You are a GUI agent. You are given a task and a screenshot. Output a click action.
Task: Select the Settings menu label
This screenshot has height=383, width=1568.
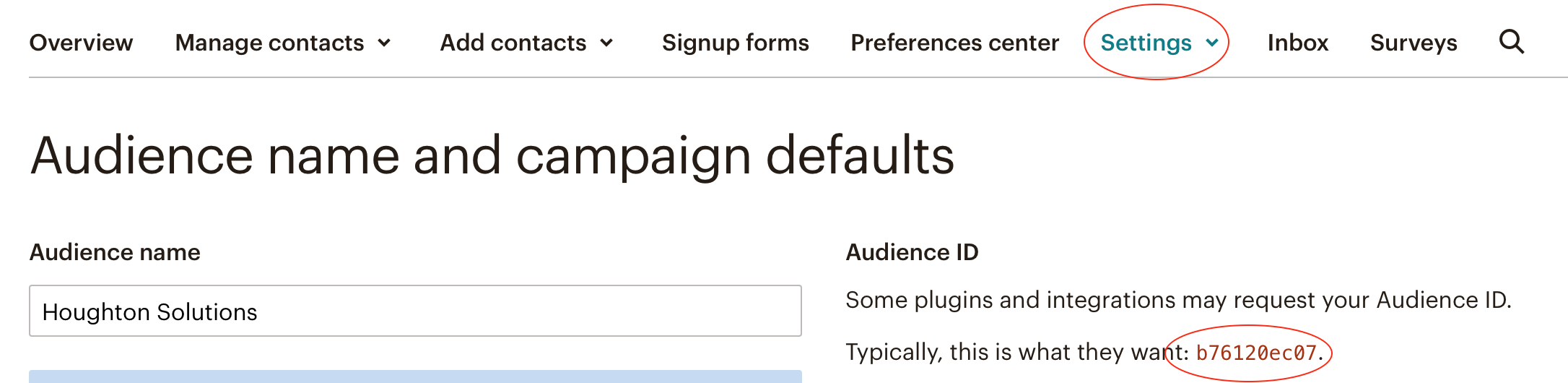pyautogui.click(x=1145, y=43)
